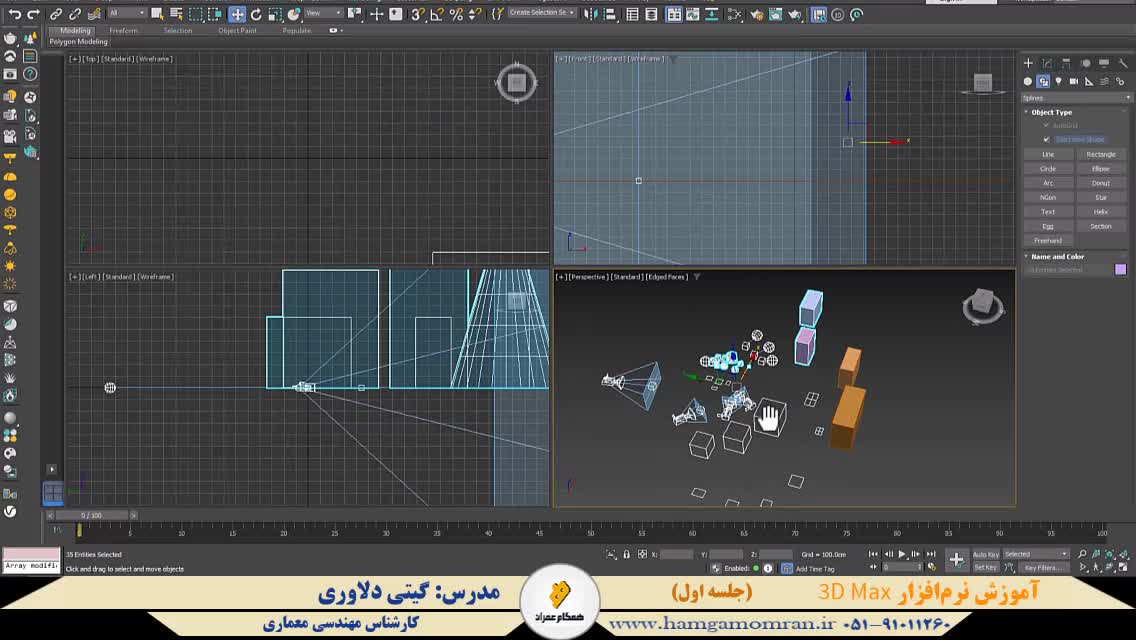
Task: Click the Undo arrow in main toolbar
Action: 14,14
